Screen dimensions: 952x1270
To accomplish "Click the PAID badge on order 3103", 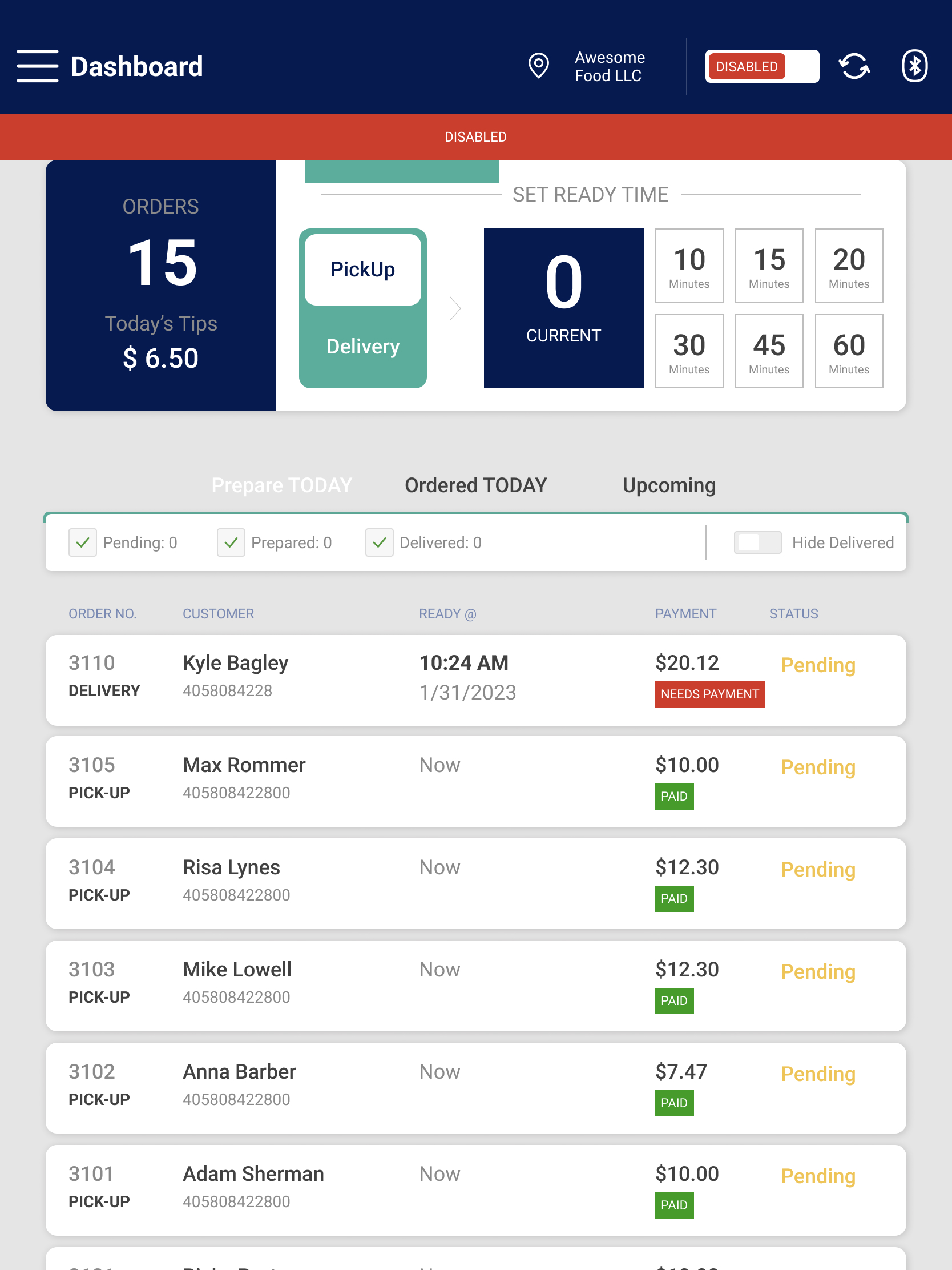I will [x=674, y=1000].
